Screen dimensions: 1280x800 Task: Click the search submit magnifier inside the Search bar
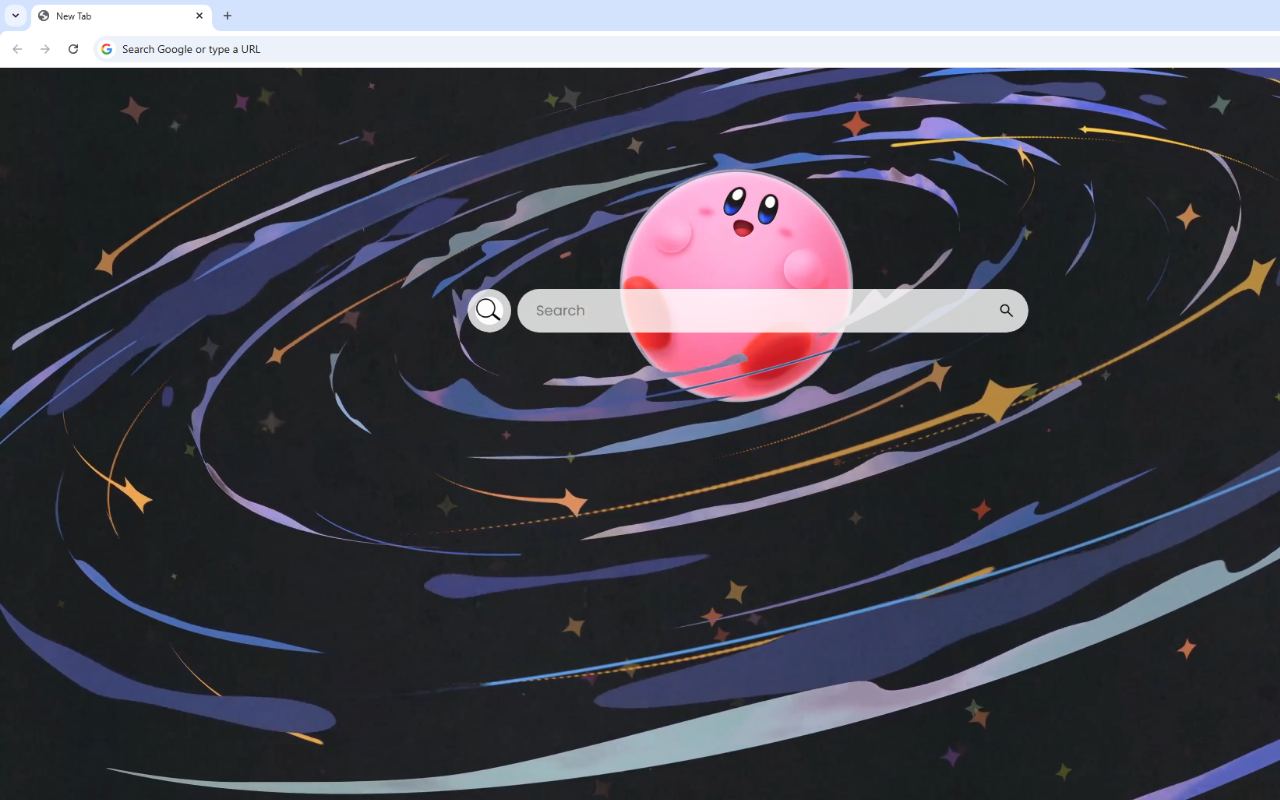(x=1006, y=310)
